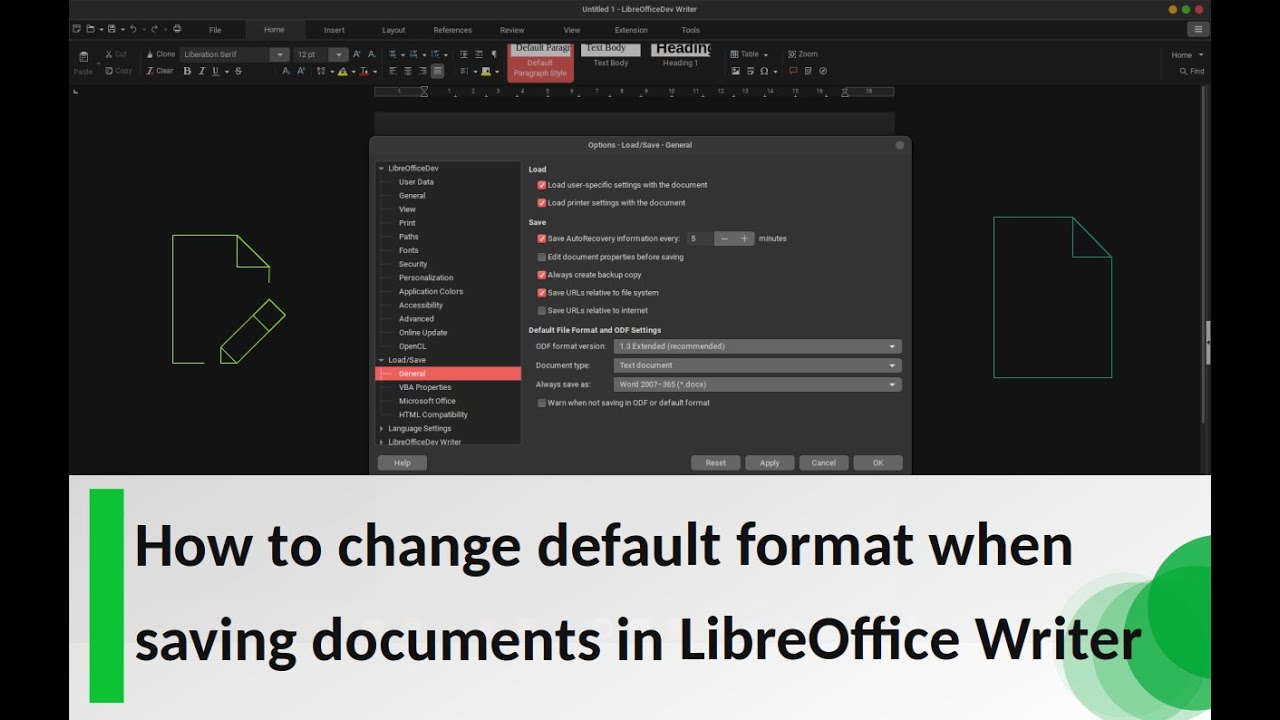Toggle Strikethrough formatting

[x=238, y=71]
